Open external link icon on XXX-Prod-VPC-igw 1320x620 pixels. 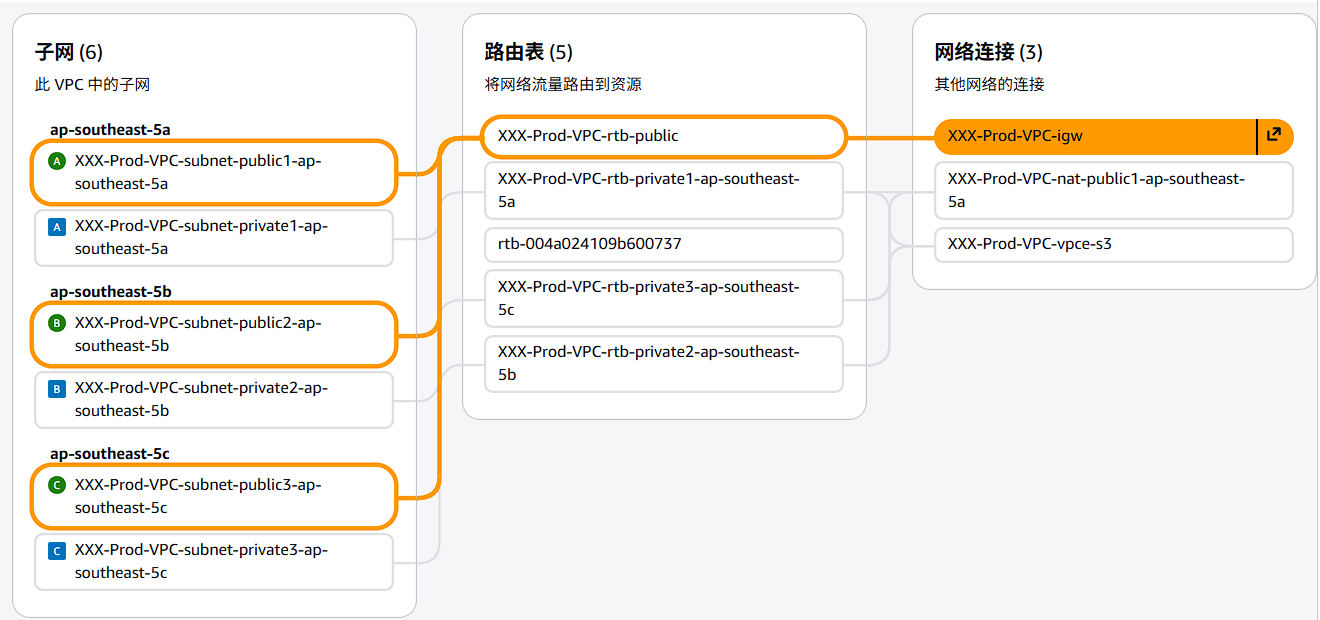1273,135
